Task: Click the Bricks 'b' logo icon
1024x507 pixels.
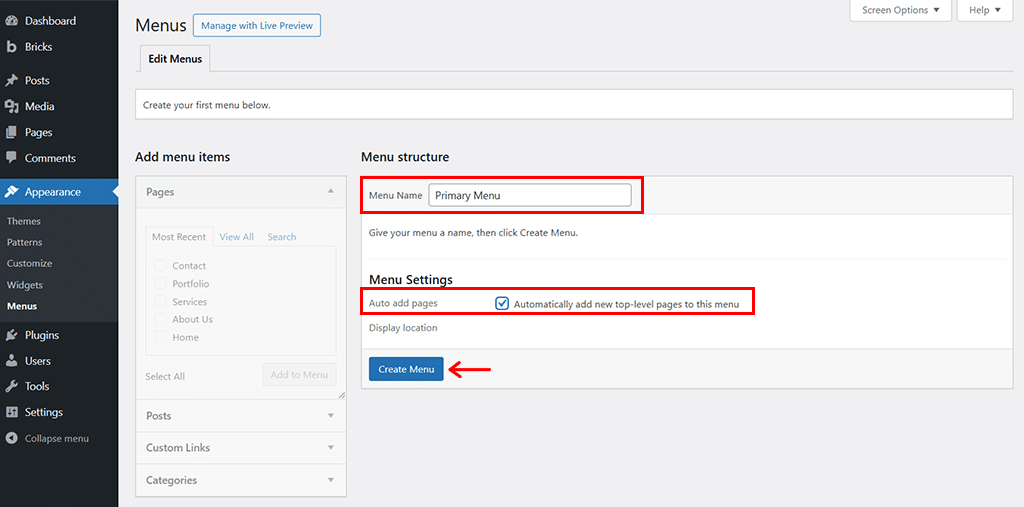Action: click(11, 47)
